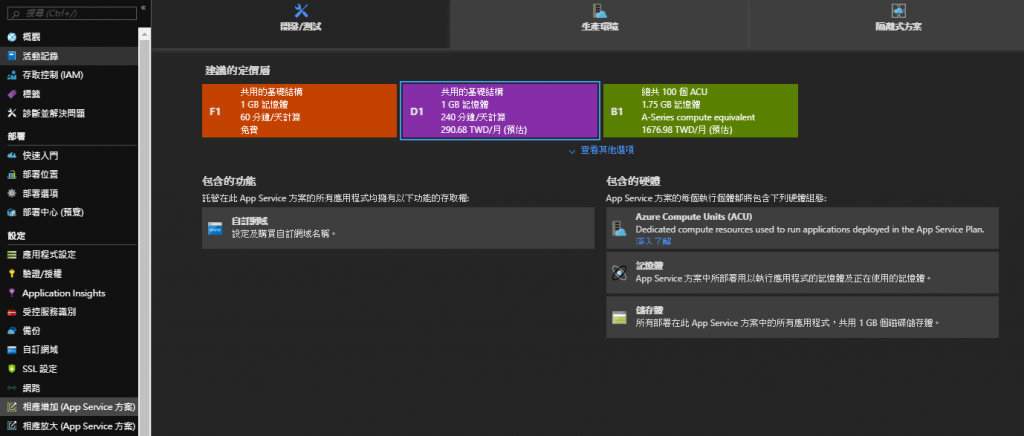Open the 網路 network icon
Viewport: 1024px width, 436px height.
coord(12,388)
